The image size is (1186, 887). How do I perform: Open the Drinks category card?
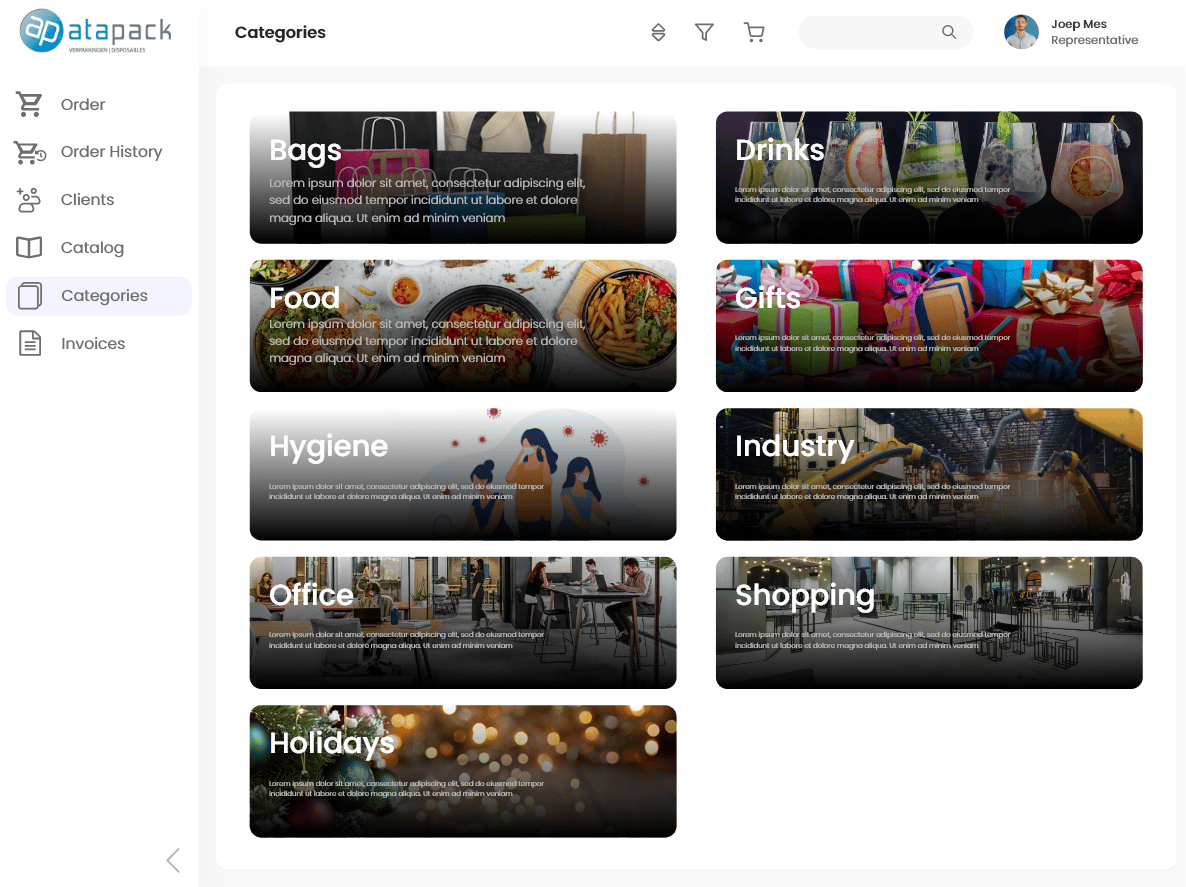(x=929, y=177)
